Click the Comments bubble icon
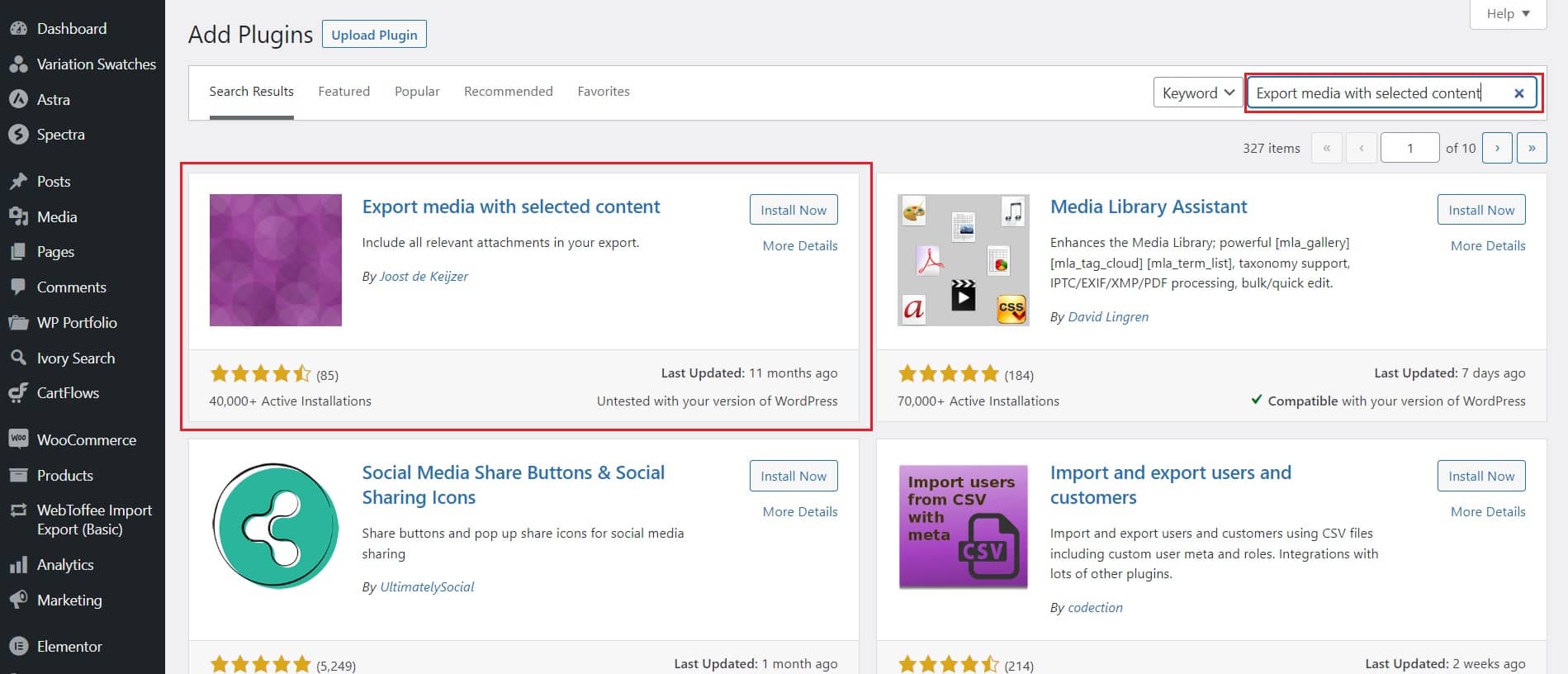 18,287
